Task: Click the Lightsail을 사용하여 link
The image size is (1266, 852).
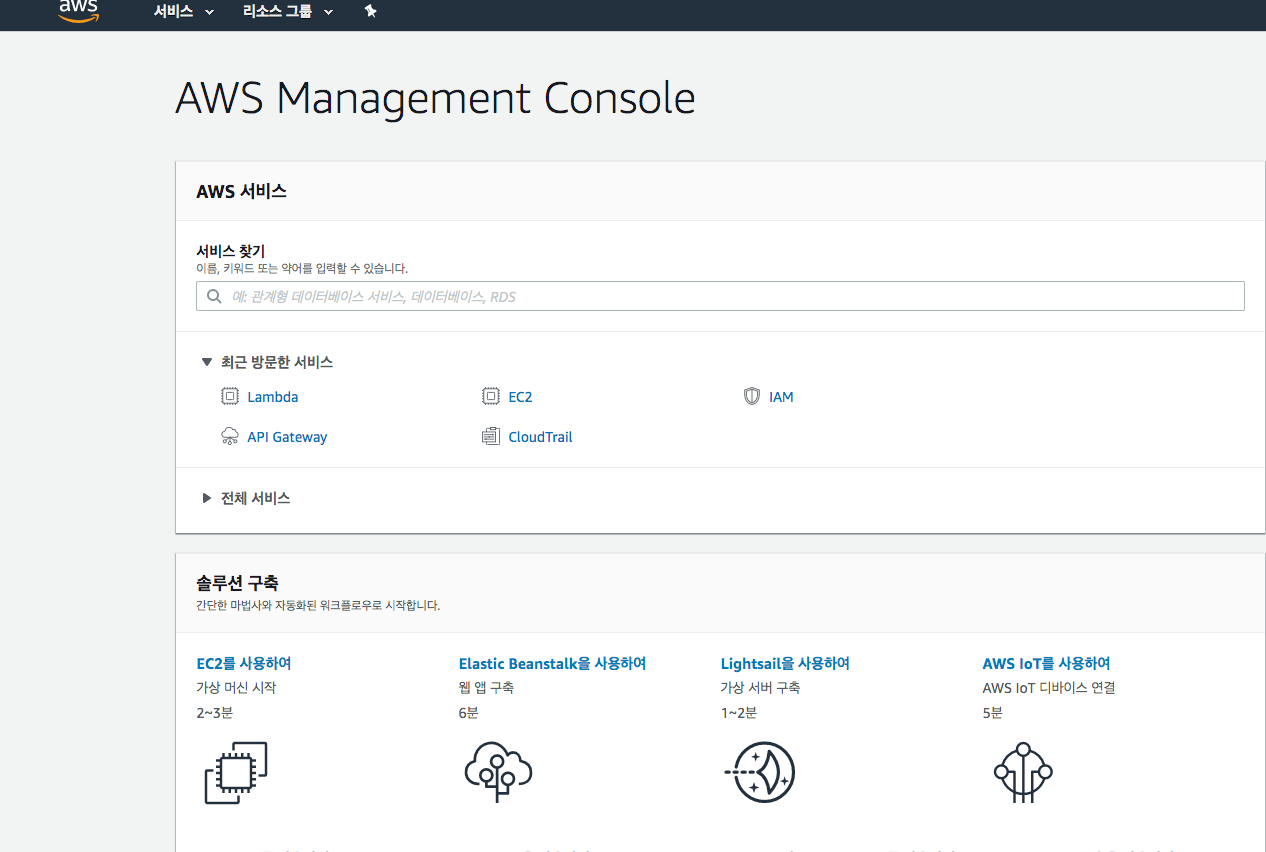Action: coord(785,663)
